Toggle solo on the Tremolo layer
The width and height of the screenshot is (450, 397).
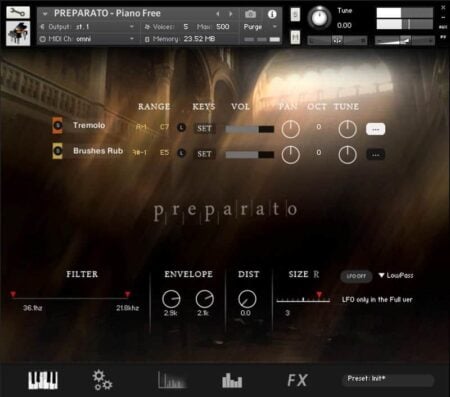pyautogui.click(x=57, y=125)
